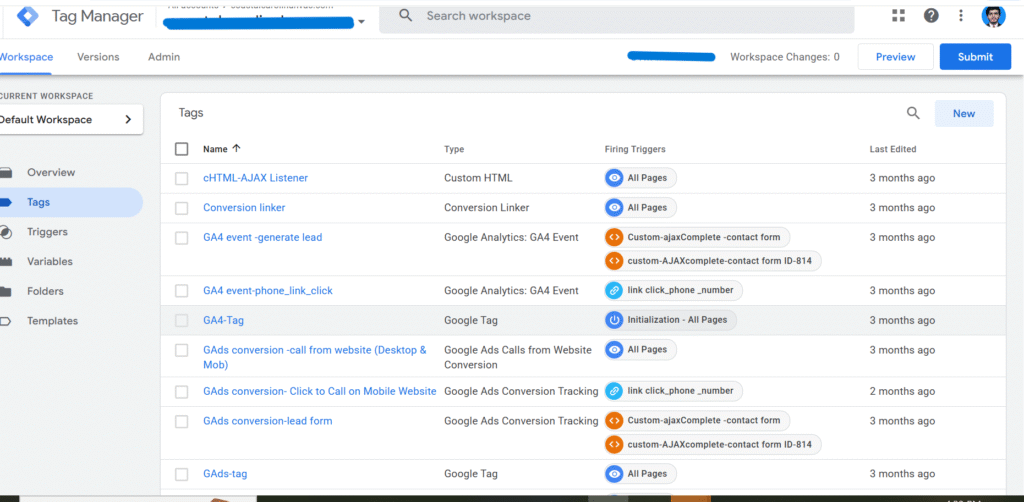Click the Last Edited column header

click(x=893, y=149)
